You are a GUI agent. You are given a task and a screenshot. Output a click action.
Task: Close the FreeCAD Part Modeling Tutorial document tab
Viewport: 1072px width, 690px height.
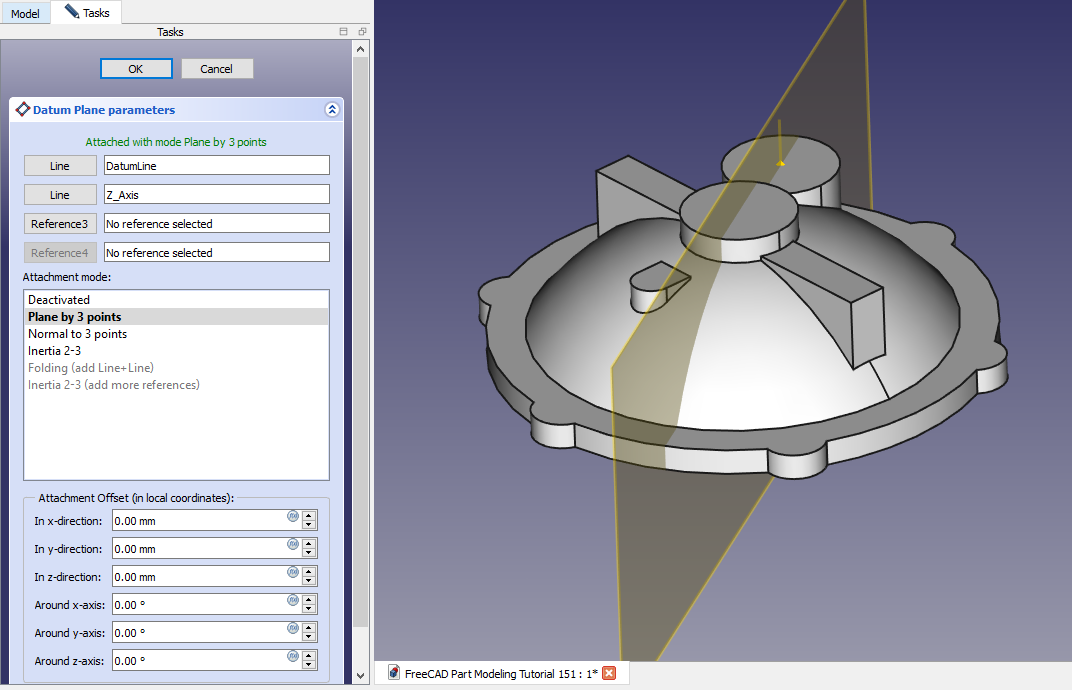pyautogui.click(x=608, y=673)
